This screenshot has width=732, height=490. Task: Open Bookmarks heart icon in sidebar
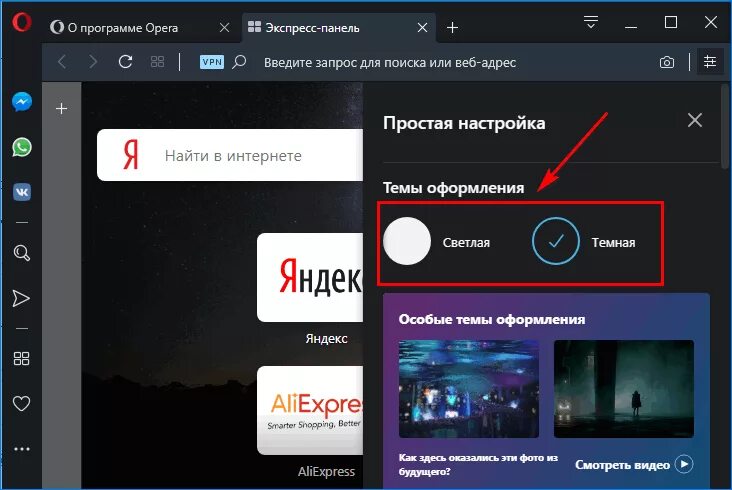(x=21, y=403)
